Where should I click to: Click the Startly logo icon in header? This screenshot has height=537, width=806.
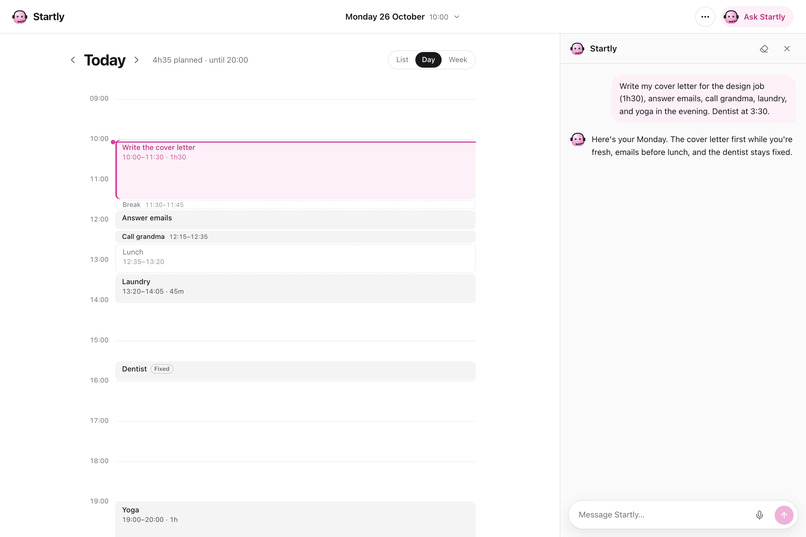tap(20, 16)
